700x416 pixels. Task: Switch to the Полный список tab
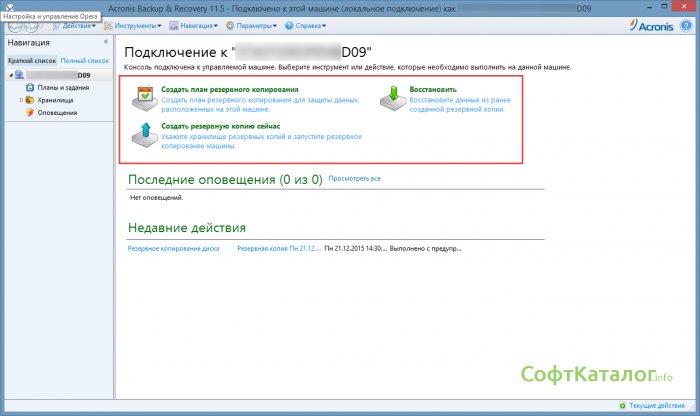pyautogui.click(x=84, y=62)
